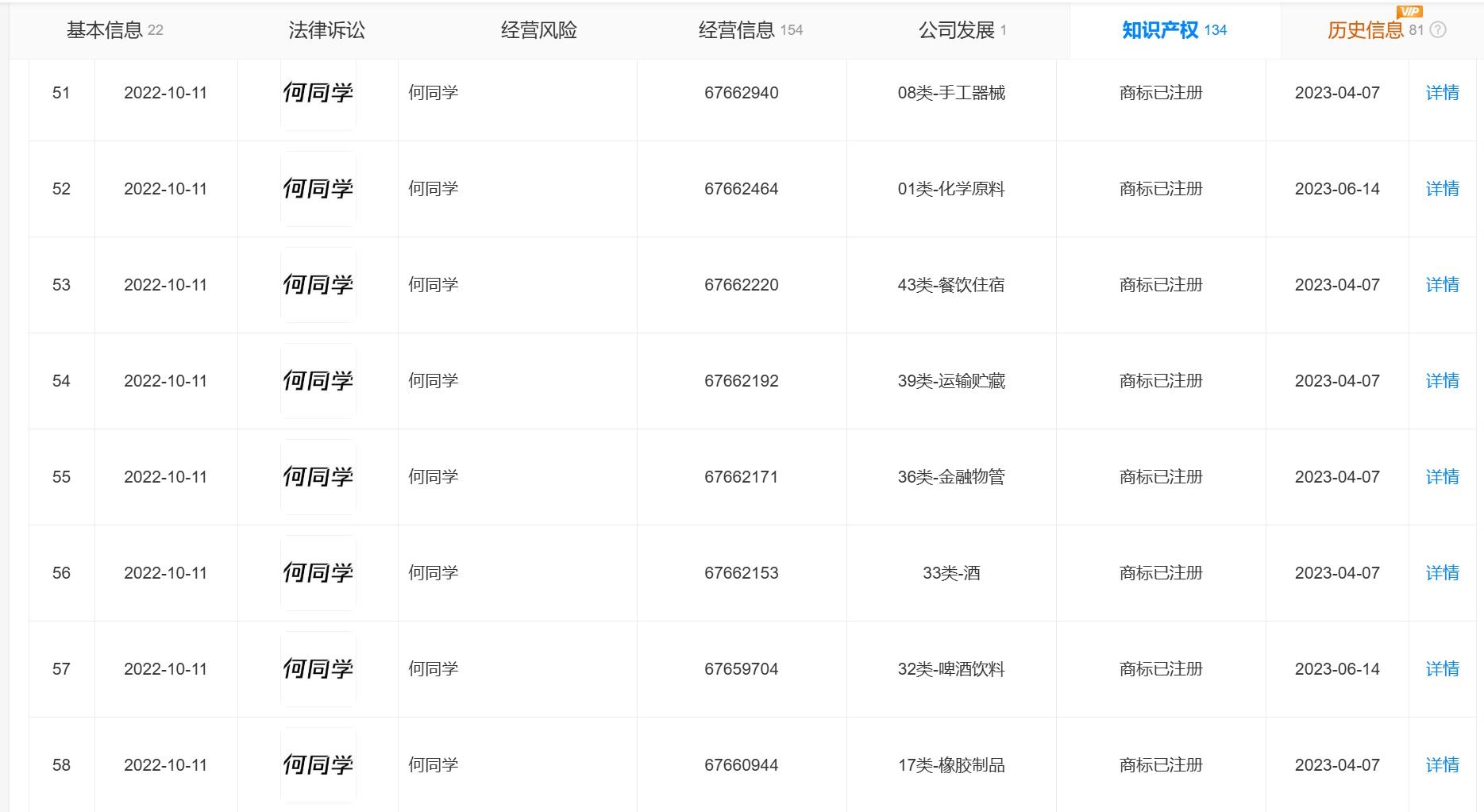Open 详情 for trademark 67662171
Screen dimensions: 1484x812
tap(1442, 477)
